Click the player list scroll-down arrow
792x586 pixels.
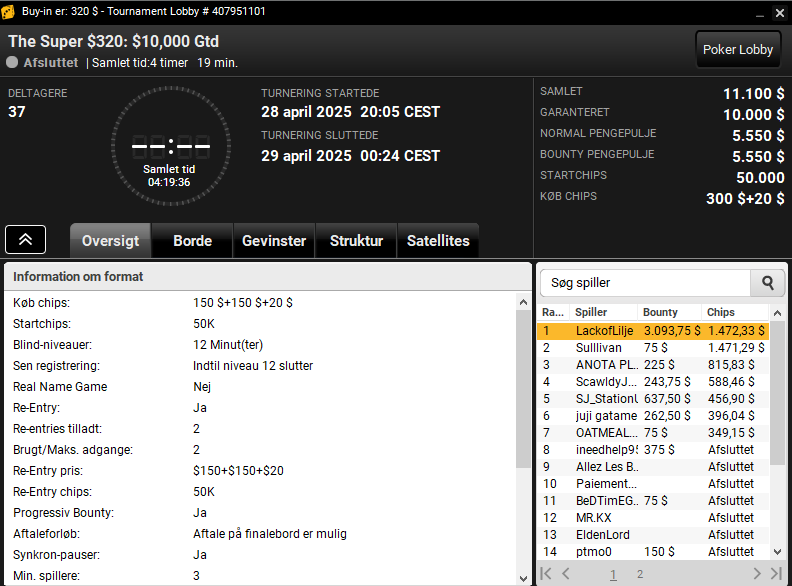tap(777, 552)
